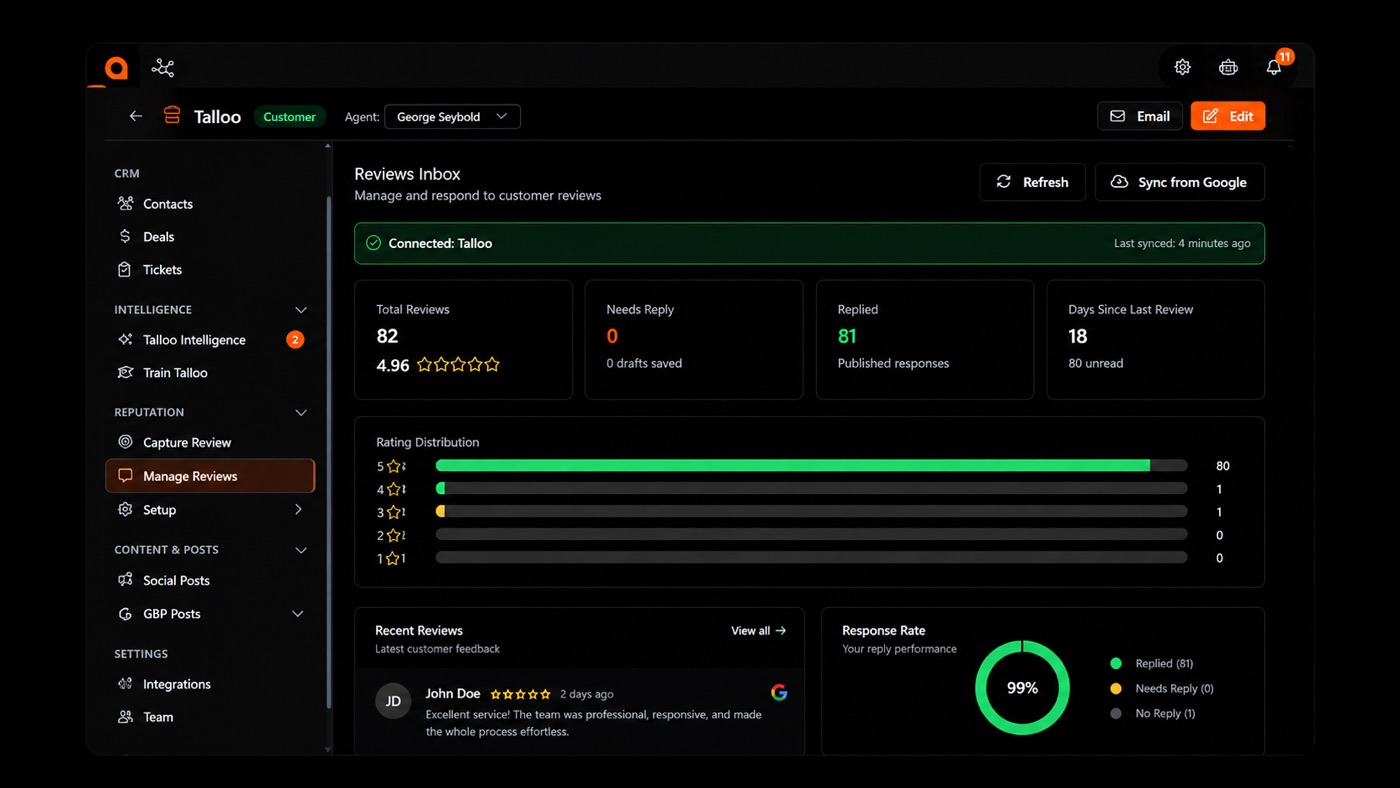The width and height of the screenshot is (1400, 788).
Task: Click the Email button
Action: [x=1140, y=116]
